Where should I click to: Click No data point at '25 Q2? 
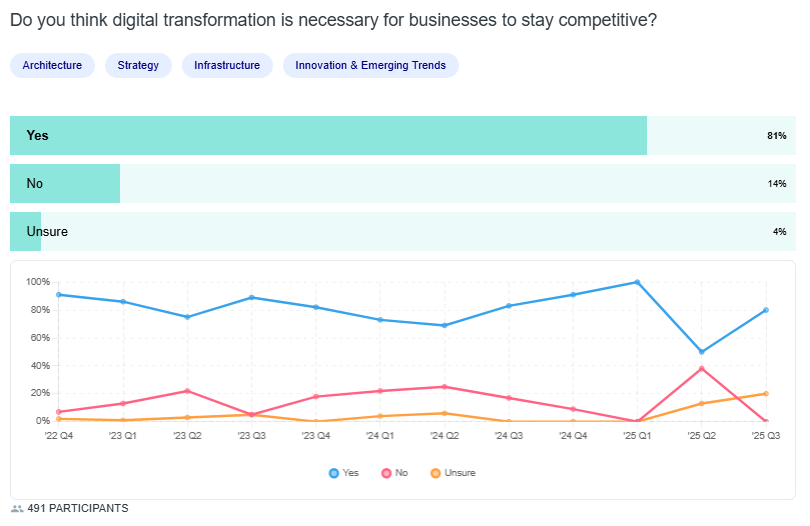pyautogui.click(x=702, y=368)
